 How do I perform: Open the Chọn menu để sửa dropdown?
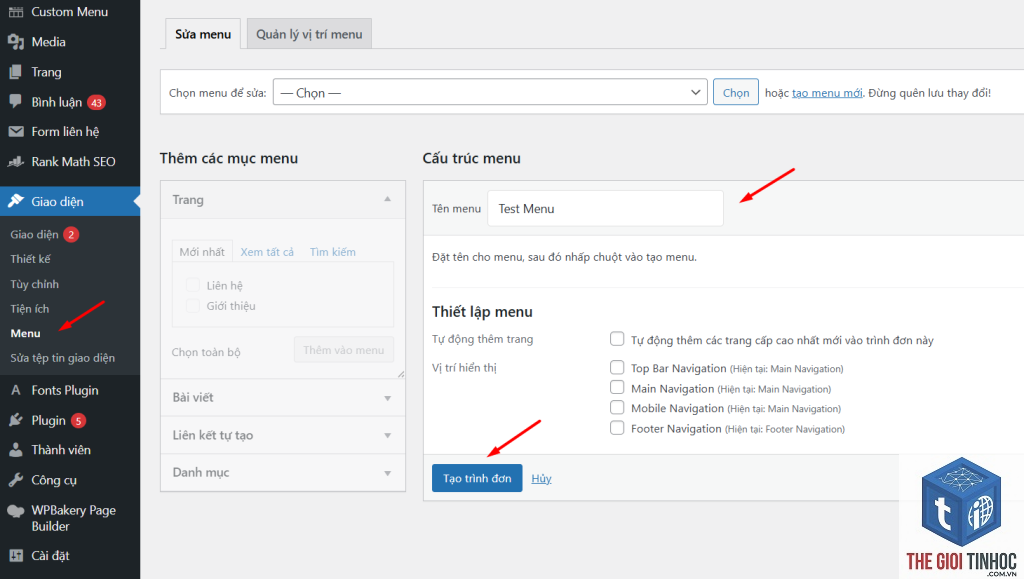click(490, 92)
